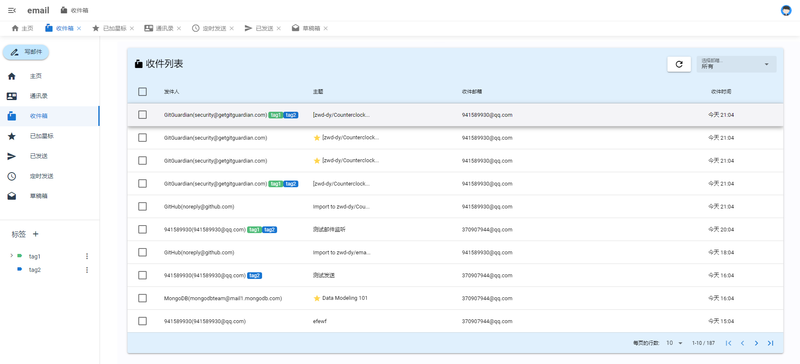800x364 pixels.
Task: Switch to the 已发送 tab
Action: [259, 29]
